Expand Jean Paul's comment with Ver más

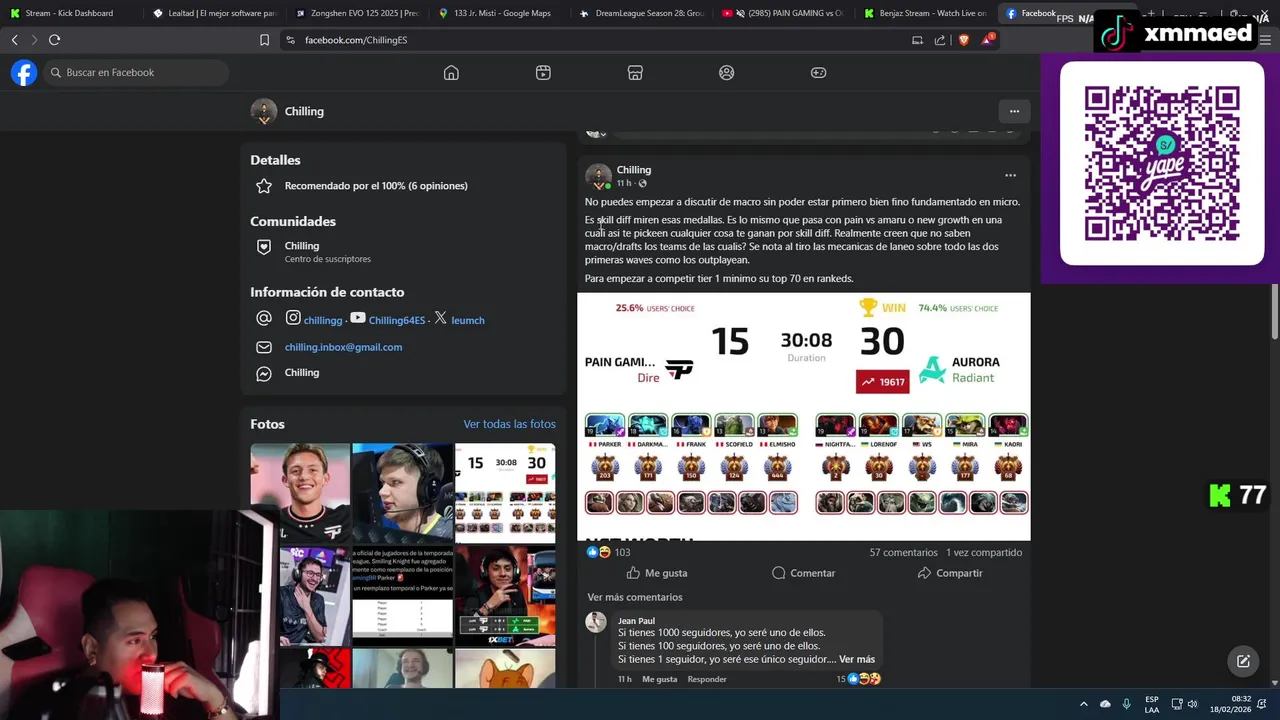[857, 659]
